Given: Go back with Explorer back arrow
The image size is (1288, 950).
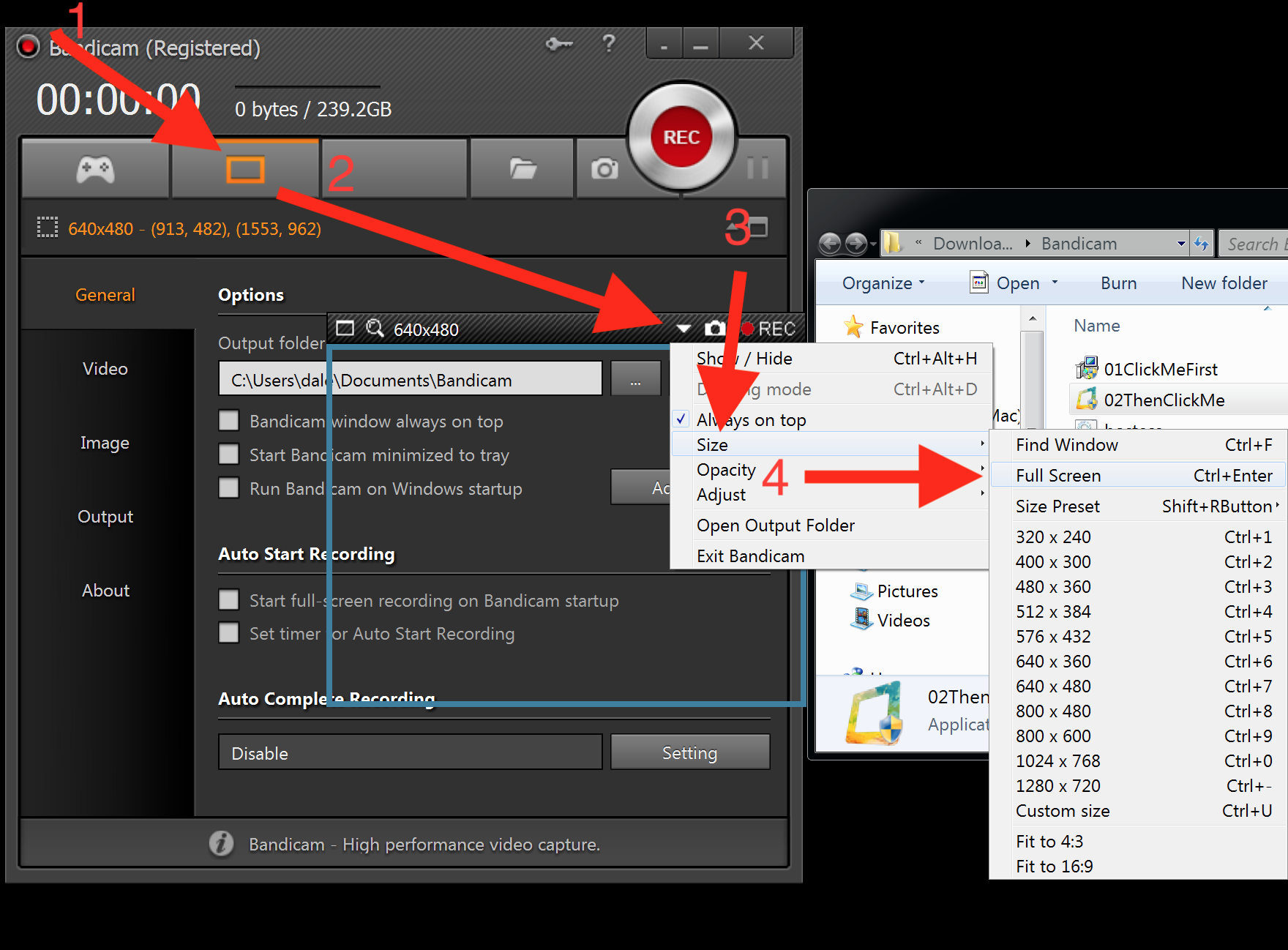Looking at the screenshot, I should coord(830,243).
